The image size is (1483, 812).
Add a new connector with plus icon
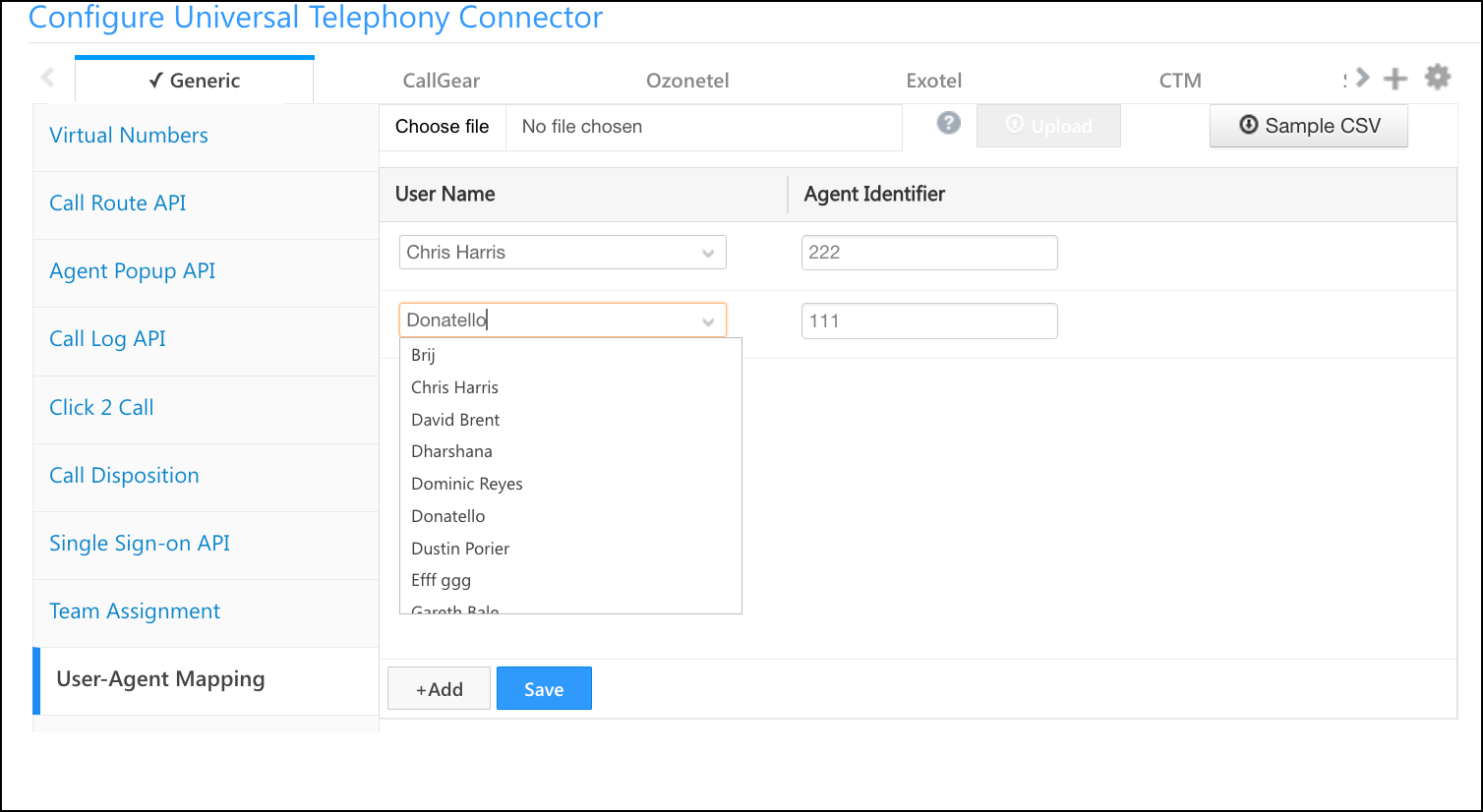(x=1395, y=79)
